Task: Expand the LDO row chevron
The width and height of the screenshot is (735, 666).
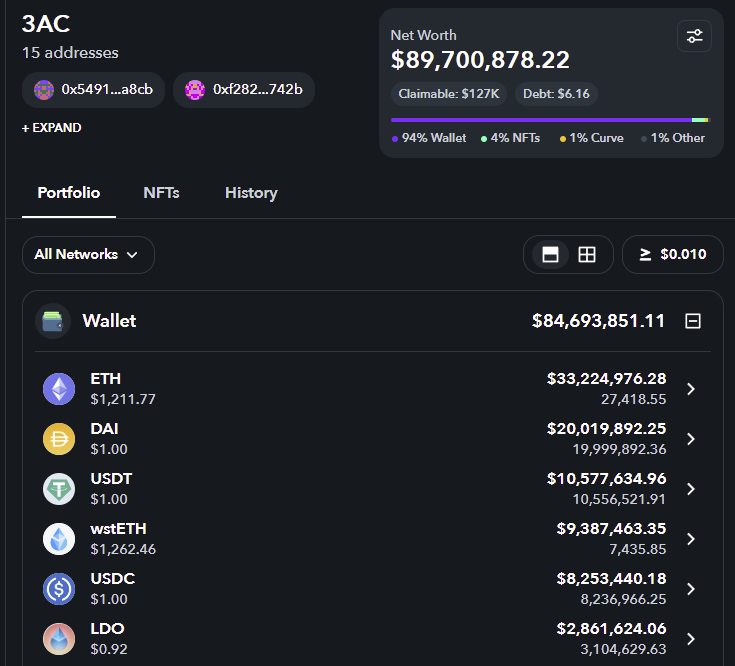Action: [x=690, y=639]
